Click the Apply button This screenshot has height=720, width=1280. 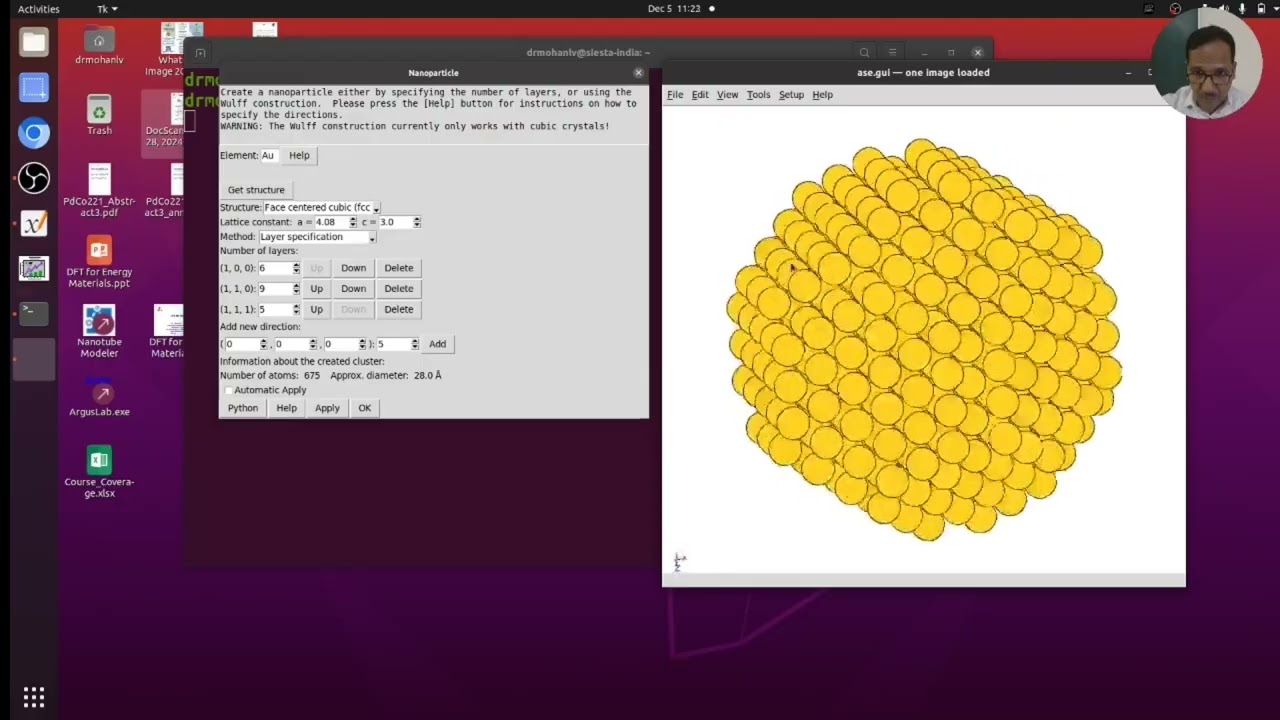pos(327,408)
